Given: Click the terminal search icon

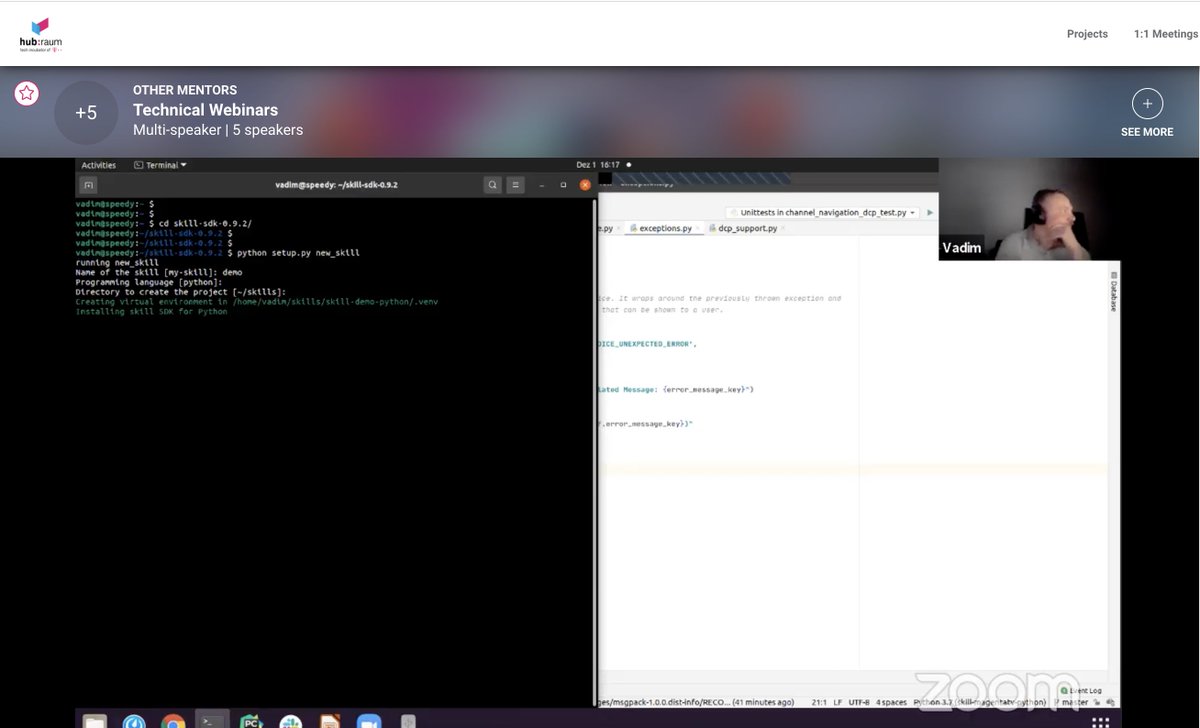Looking at the screenshot, I should (x=493, y=185).
